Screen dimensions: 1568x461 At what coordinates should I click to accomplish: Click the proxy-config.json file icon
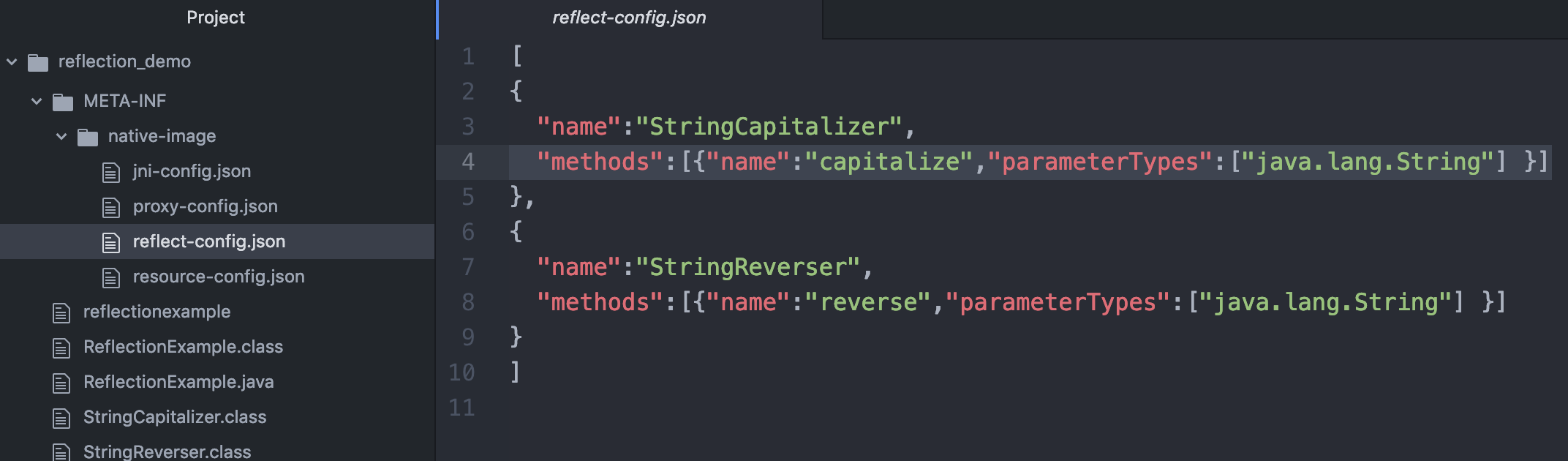click(x=110, y=207)
